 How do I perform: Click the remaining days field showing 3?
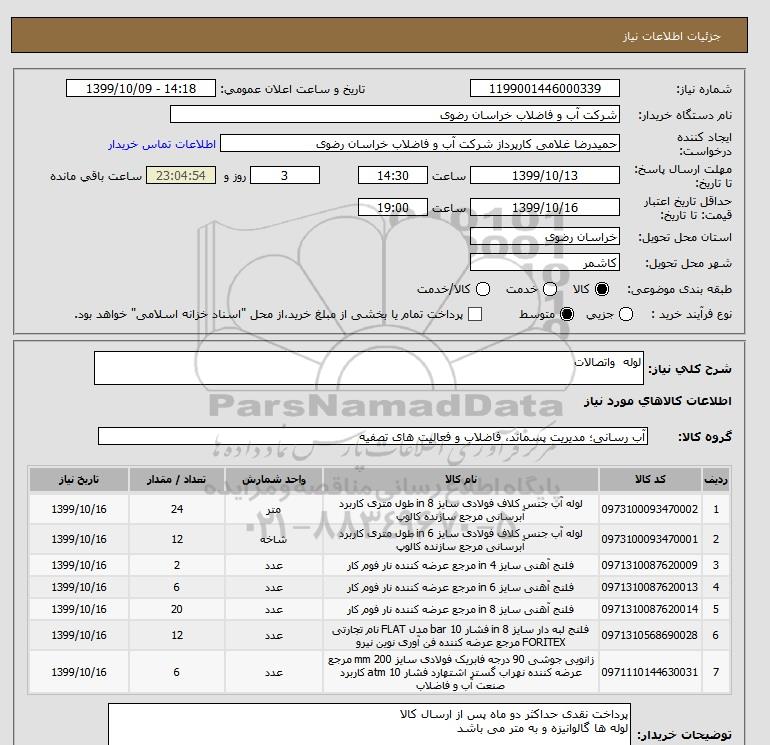click(x=285, y=175)
